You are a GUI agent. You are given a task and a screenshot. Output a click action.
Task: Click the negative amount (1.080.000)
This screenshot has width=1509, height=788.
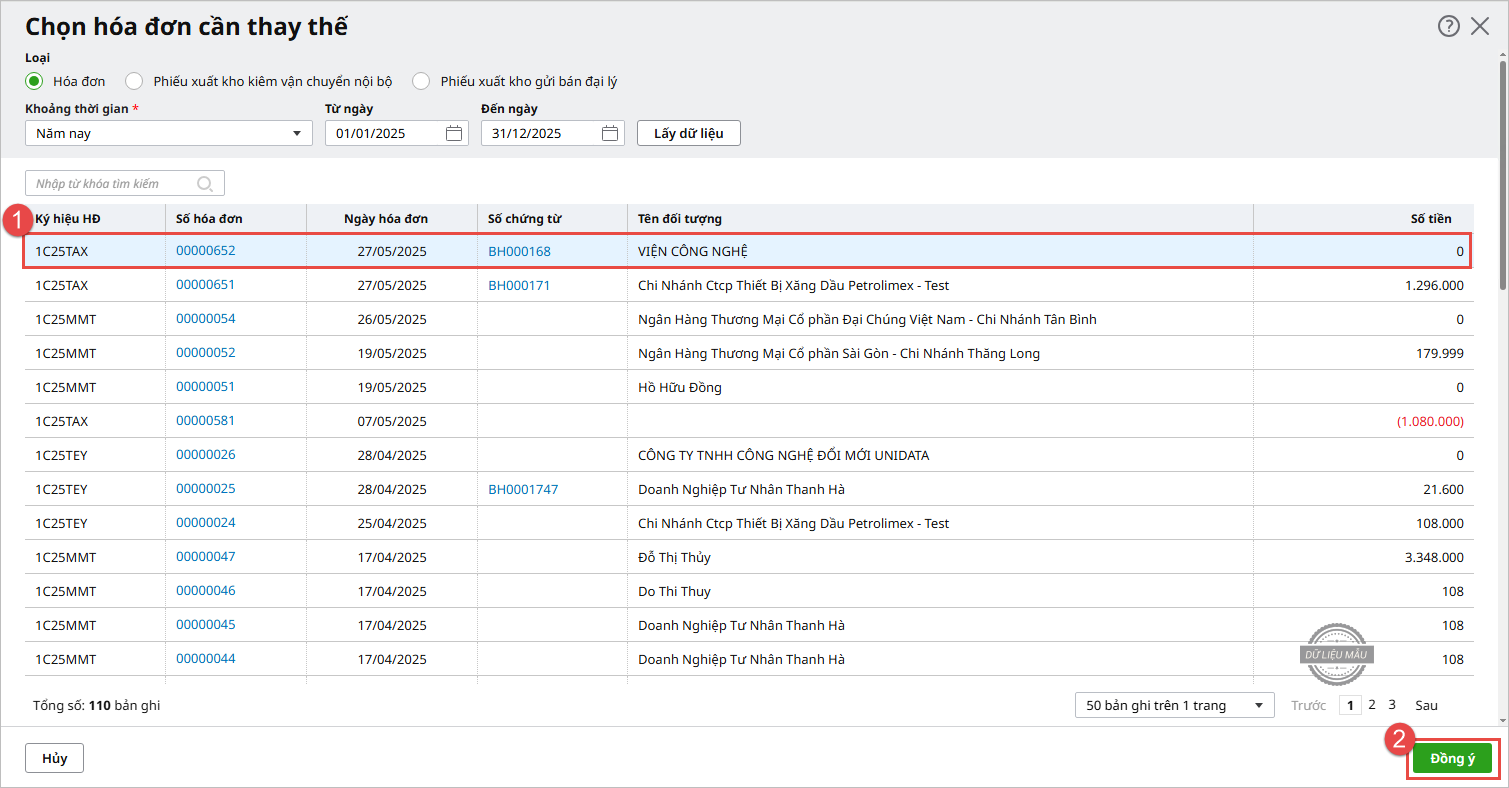pos(1430,421)
